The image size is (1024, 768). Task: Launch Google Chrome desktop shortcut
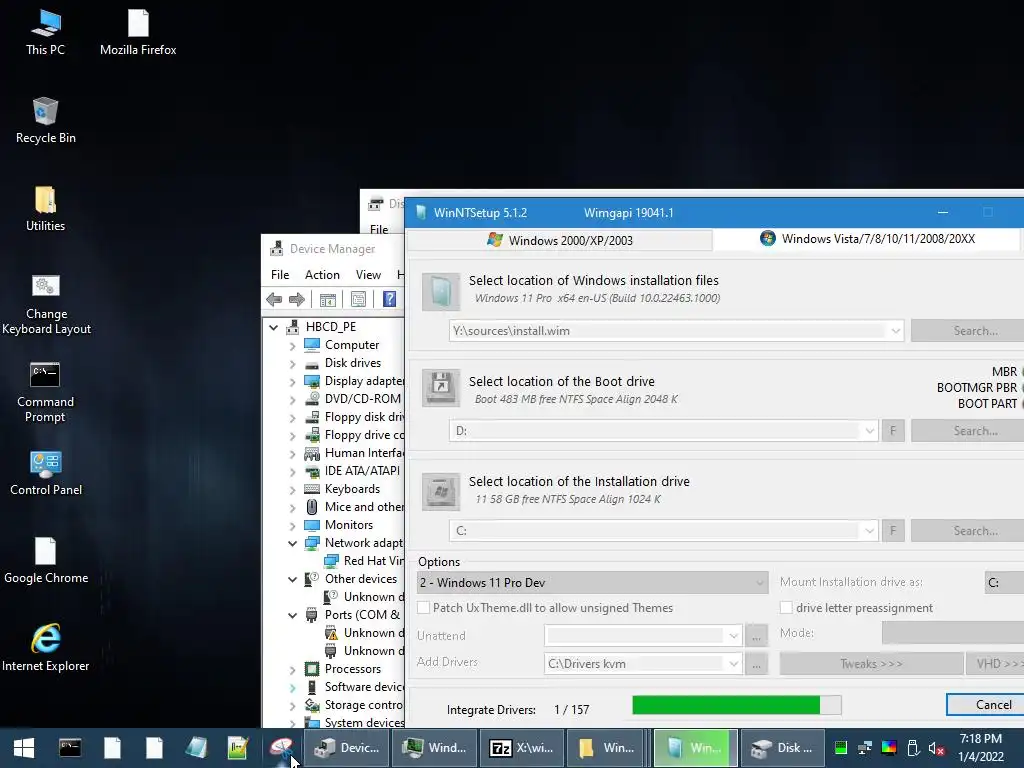pos(46,561)
